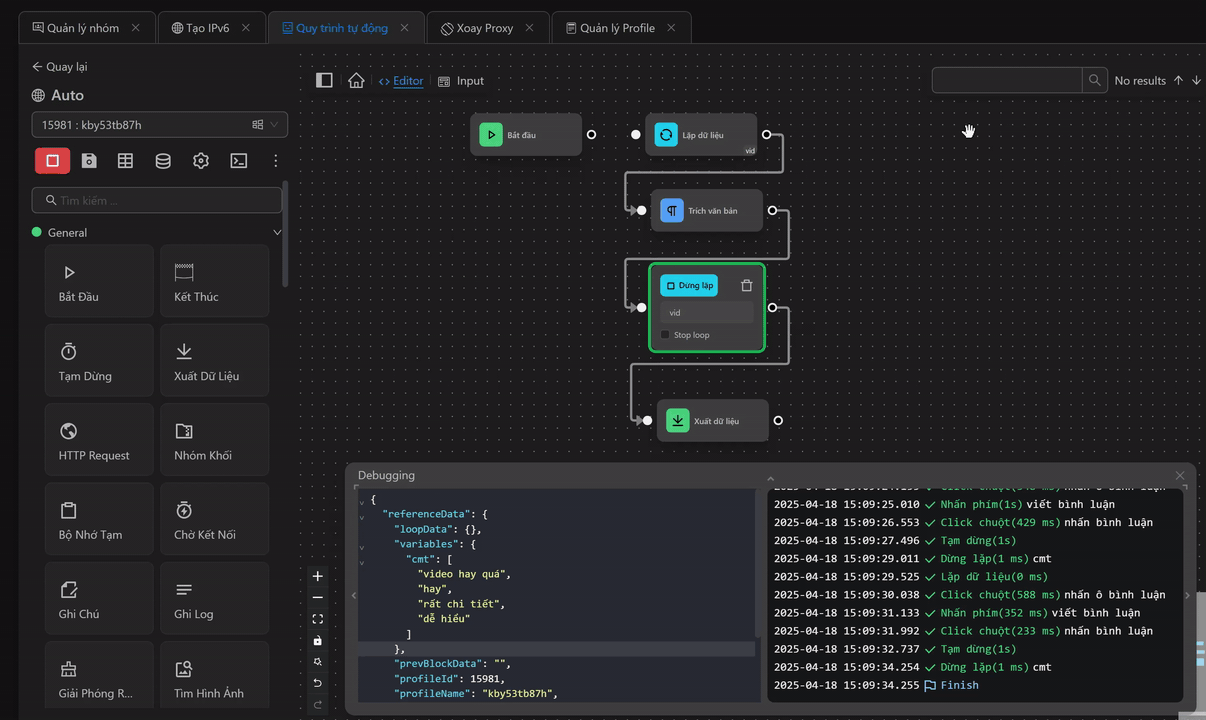Open the database icon in the sidebar

coord(163,160)
